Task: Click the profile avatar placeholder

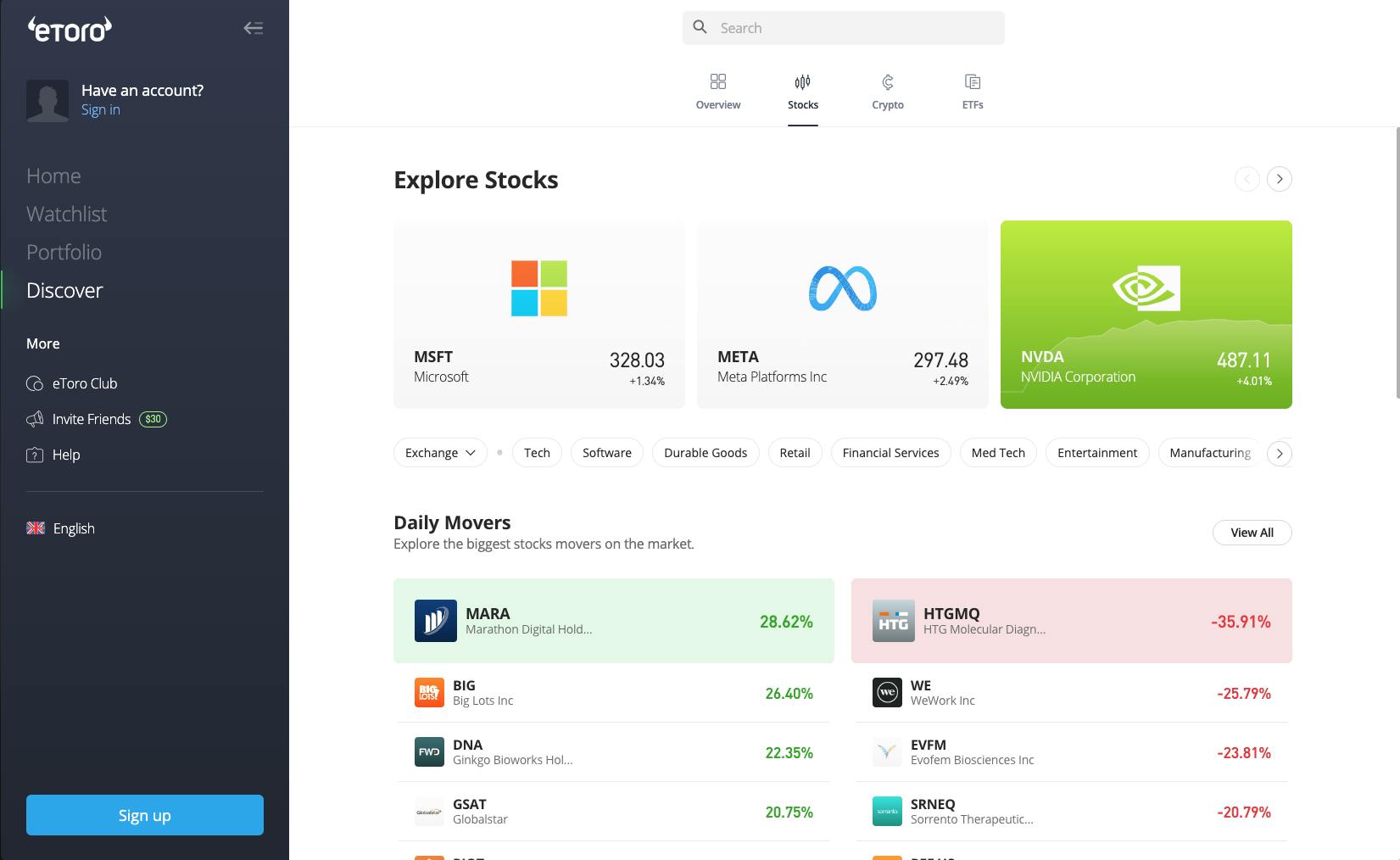Action: [47, 101]
